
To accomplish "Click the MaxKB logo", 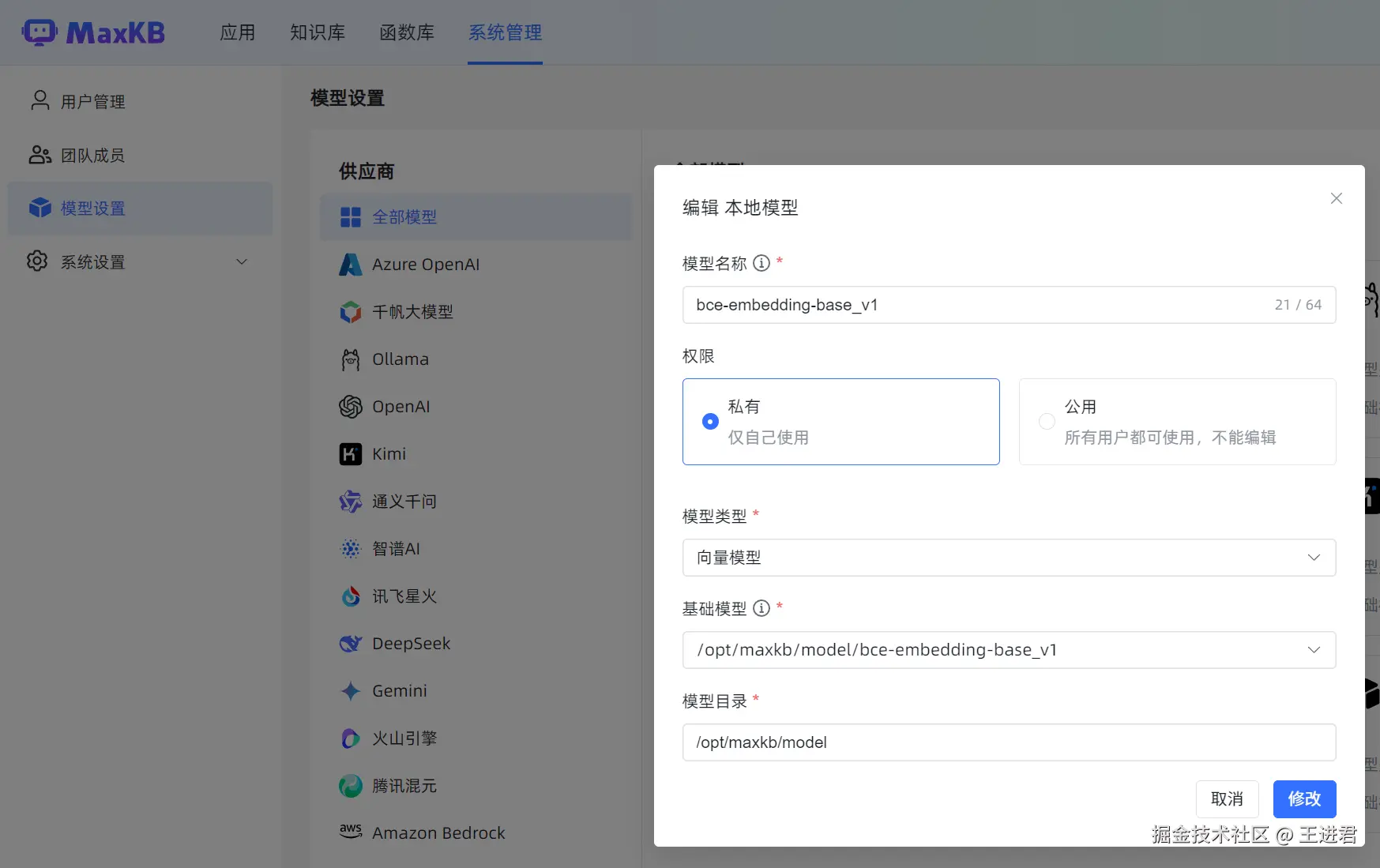I will pos(93,32).
